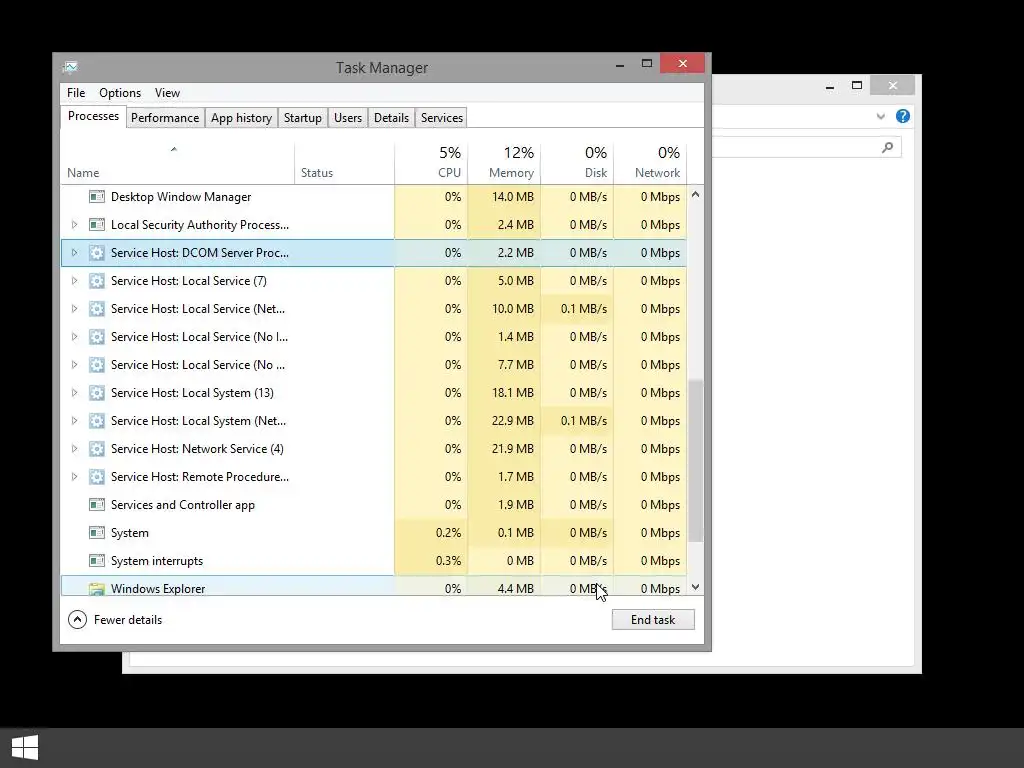Sort by the Status column header
This screenshot has width=1024, height=768.
[x=344, y=161]
